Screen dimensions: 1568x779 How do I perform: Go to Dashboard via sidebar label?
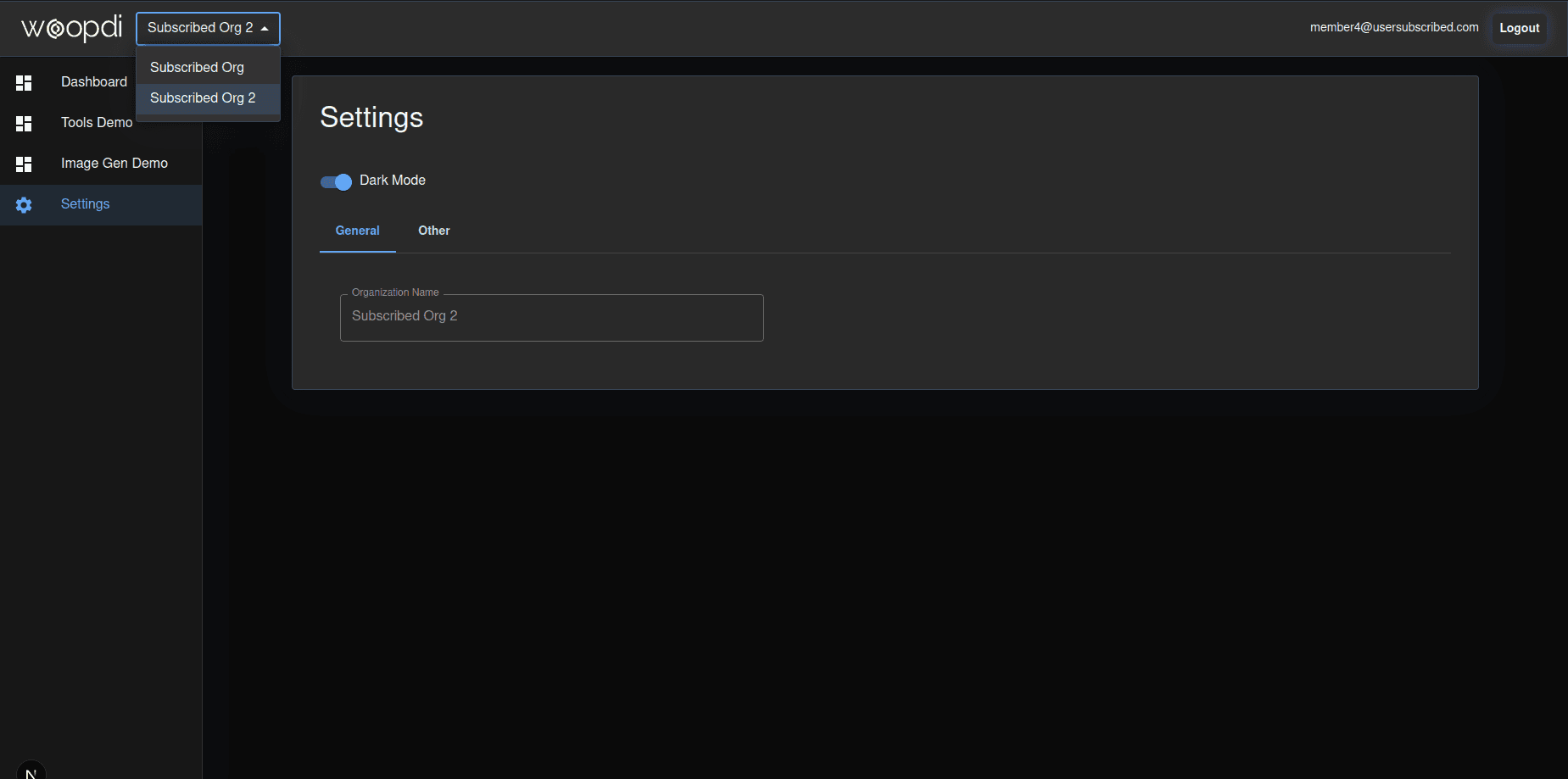click(94, 82)
